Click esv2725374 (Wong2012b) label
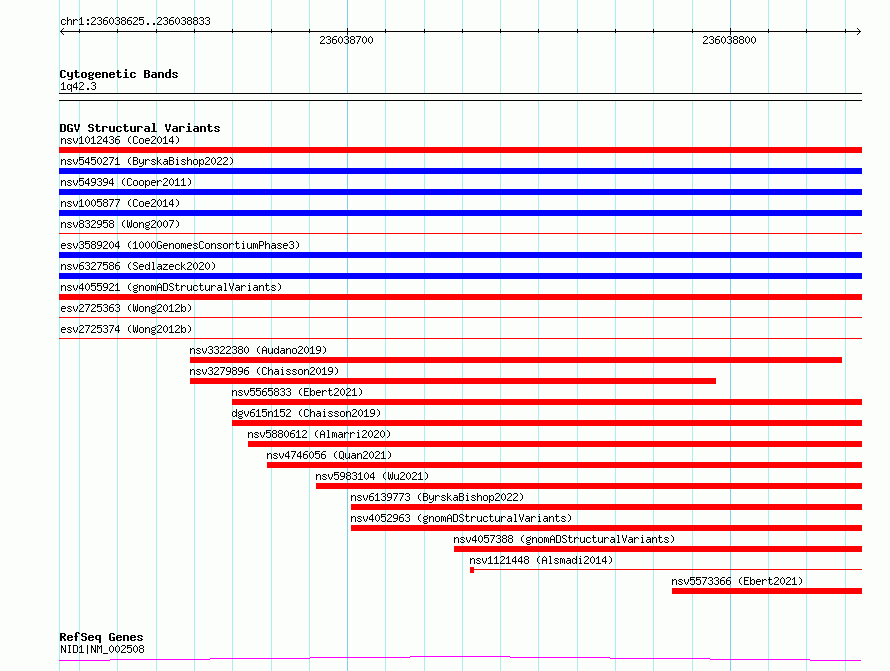The image size is (890, 671). click(126, 329)
